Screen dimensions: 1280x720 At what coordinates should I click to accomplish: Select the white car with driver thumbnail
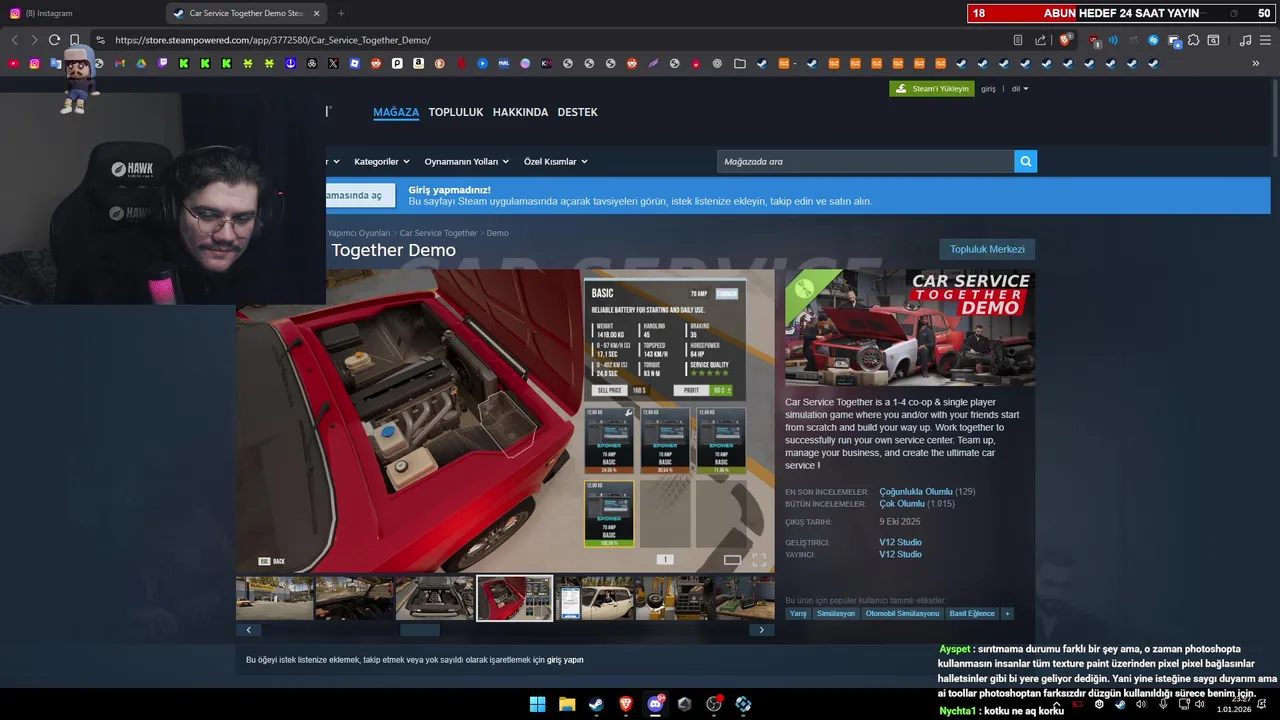[594, 598]
